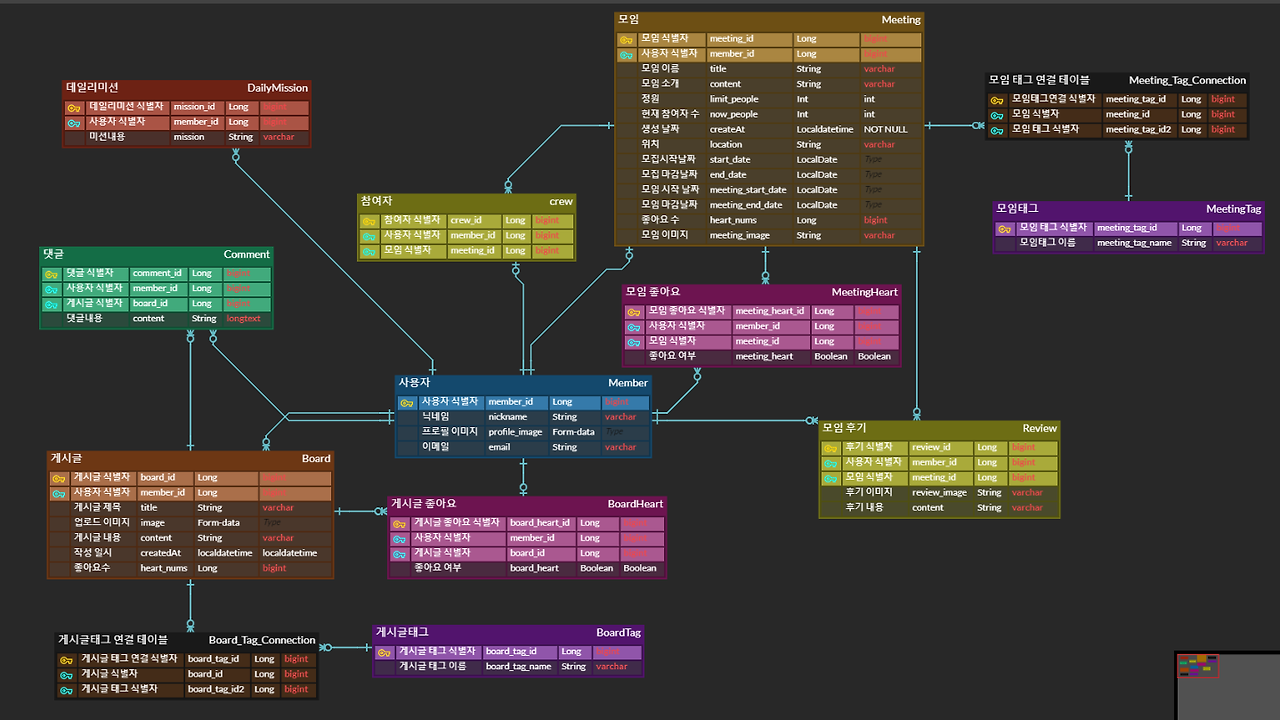
Task: Click the primary key icon beside board_heart_id
Action: tap(399, 524)
